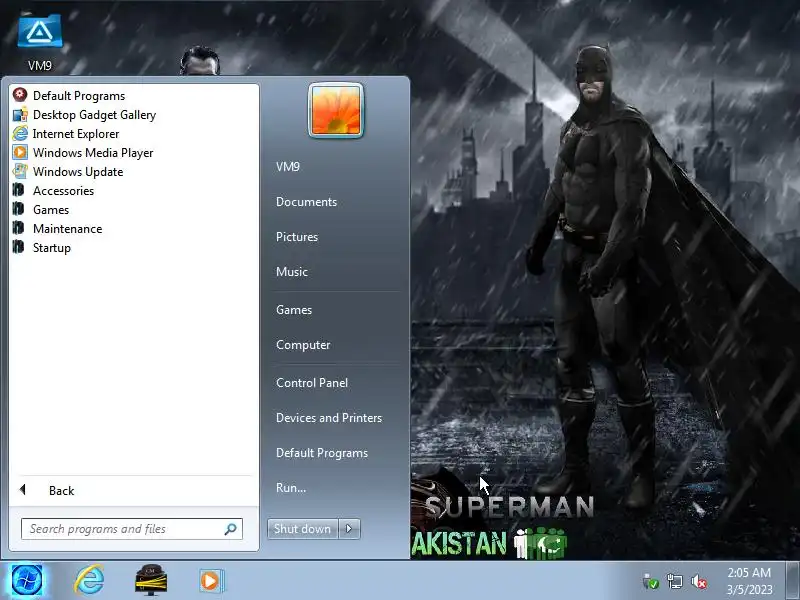
Task: Open the Run... dialog
Action: point(291,488)
